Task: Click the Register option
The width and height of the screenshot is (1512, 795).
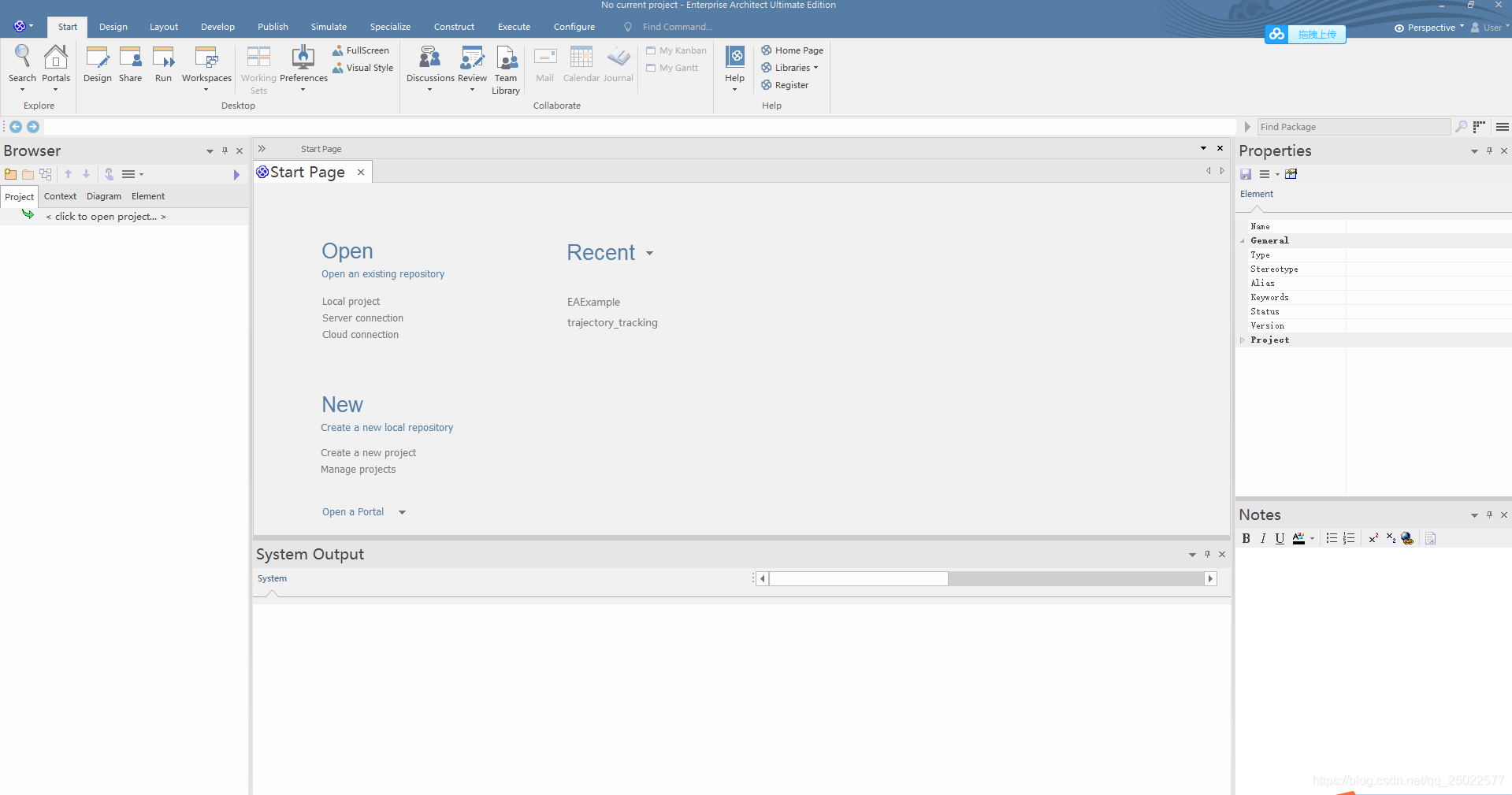Action: (x=785, y=85)
